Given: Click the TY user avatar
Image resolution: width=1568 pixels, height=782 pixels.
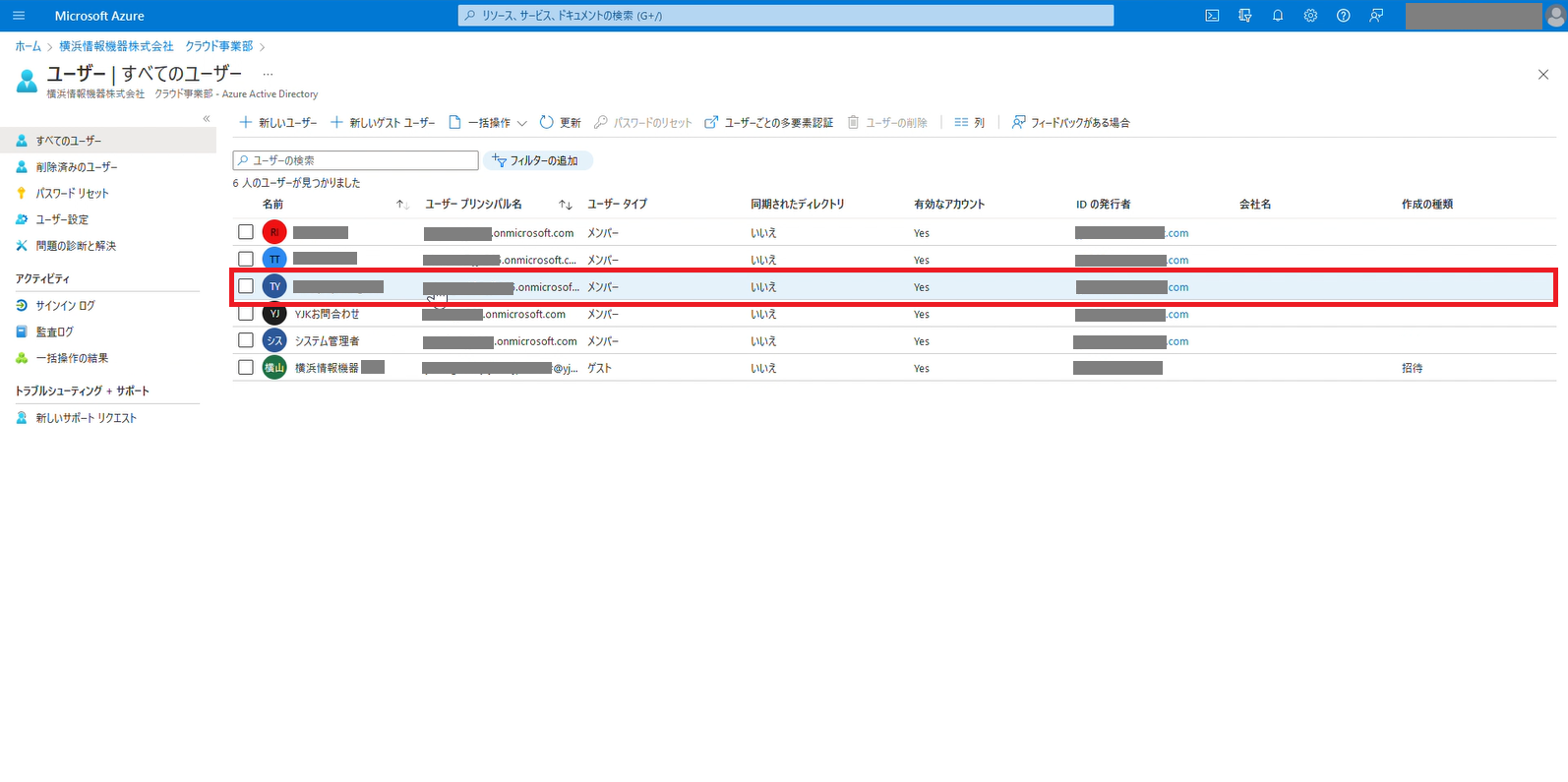Looking at the screenshot, I should [x=274, y=286].
